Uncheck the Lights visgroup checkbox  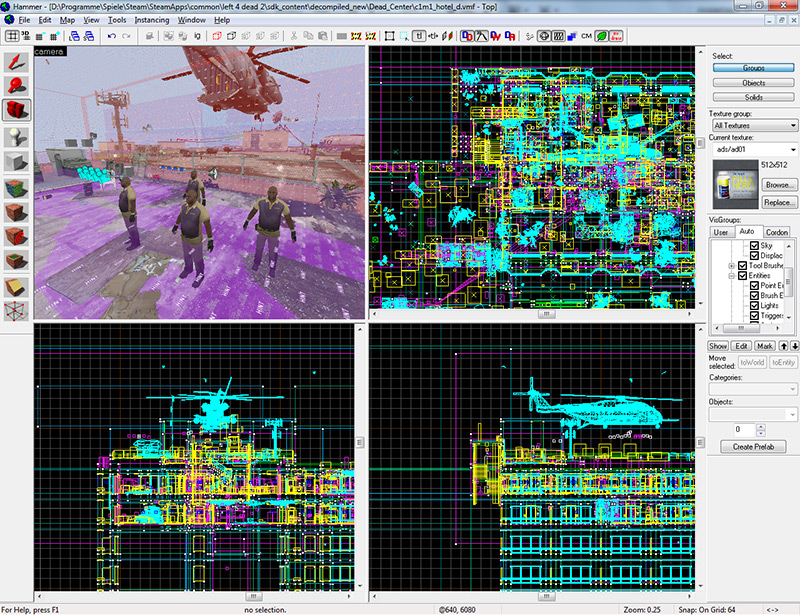pos(754,305)
